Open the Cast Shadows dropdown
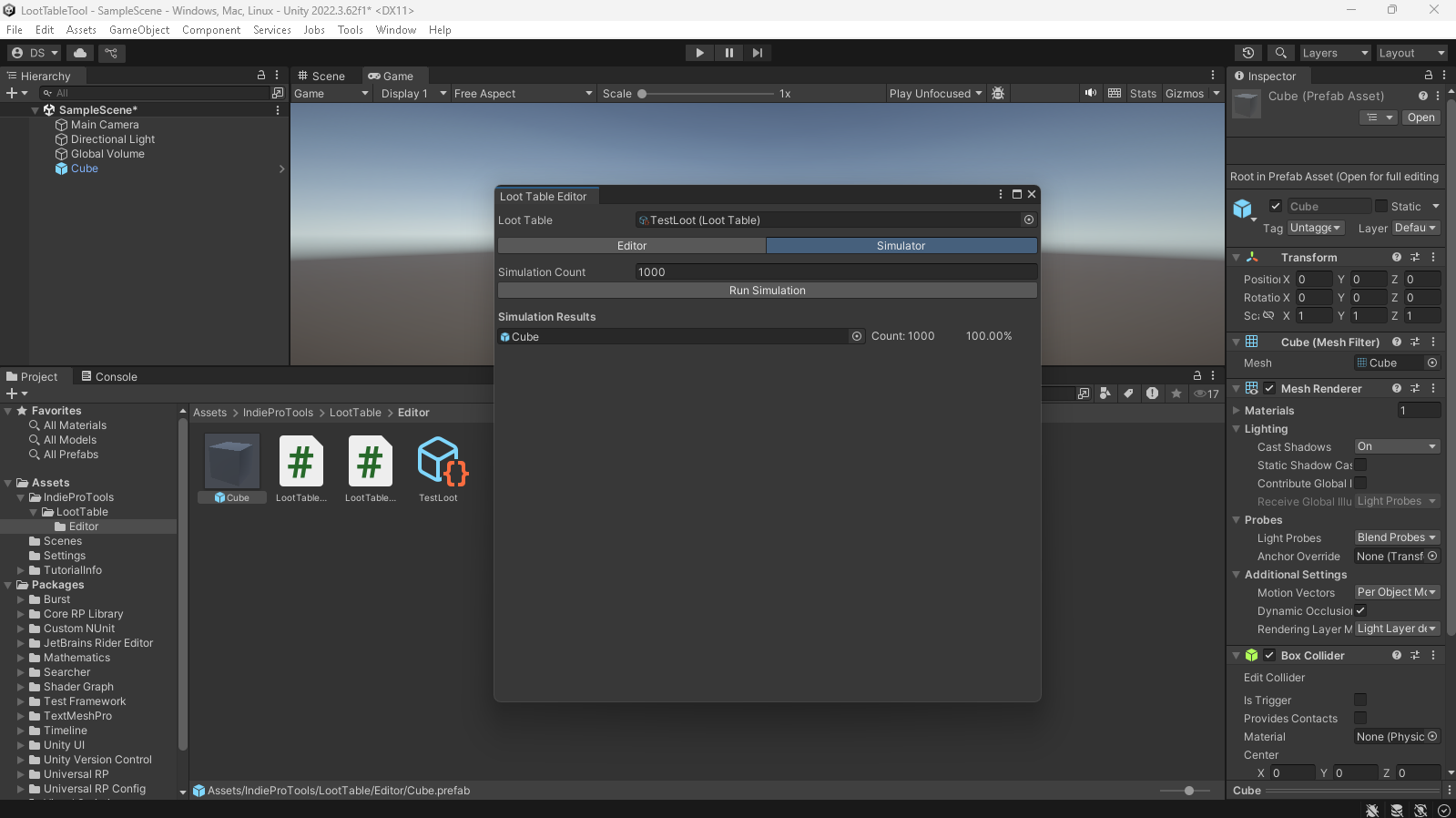 coord(1397,446)
